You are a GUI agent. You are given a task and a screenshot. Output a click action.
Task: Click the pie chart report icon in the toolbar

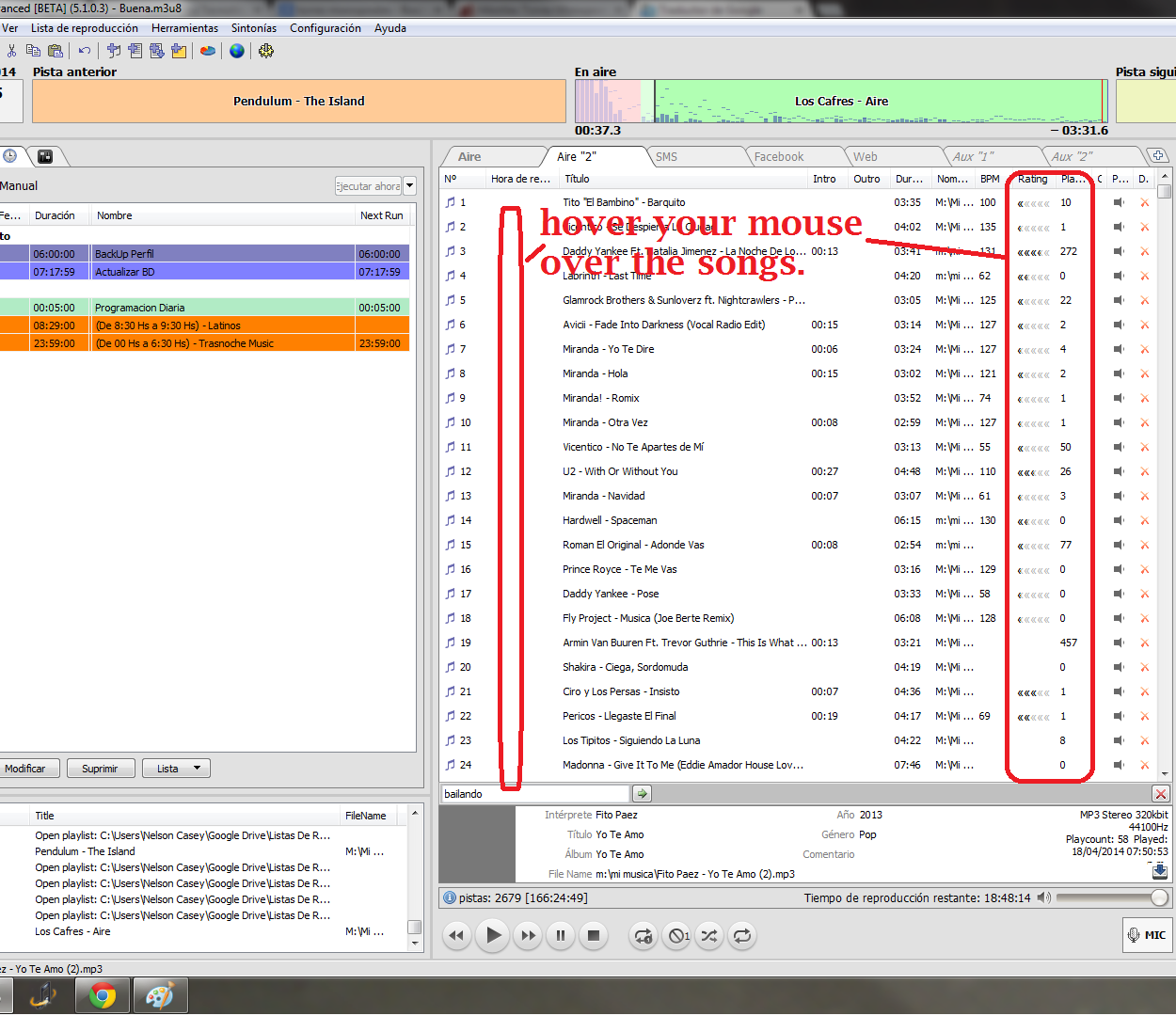208,51
